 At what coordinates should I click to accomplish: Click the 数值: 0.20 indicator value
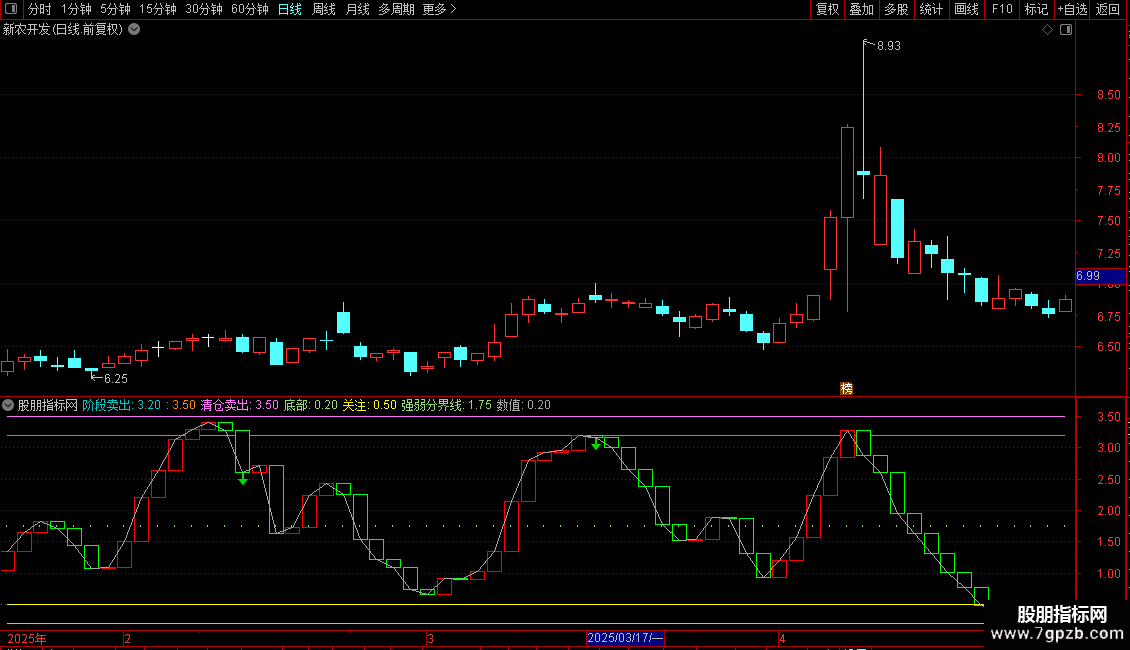524,405
